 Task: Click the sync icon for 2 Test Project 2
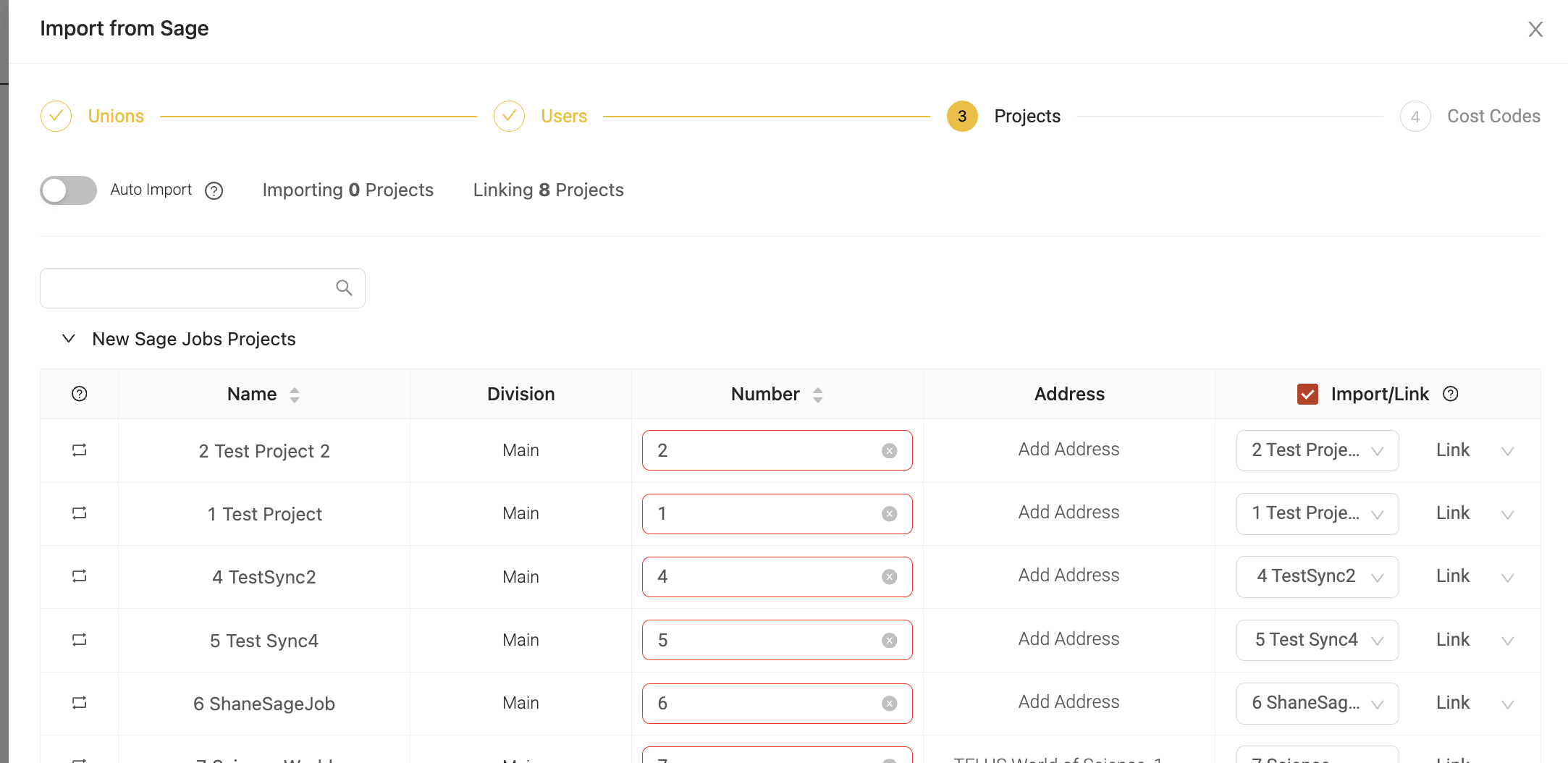(x=80, y=450)
